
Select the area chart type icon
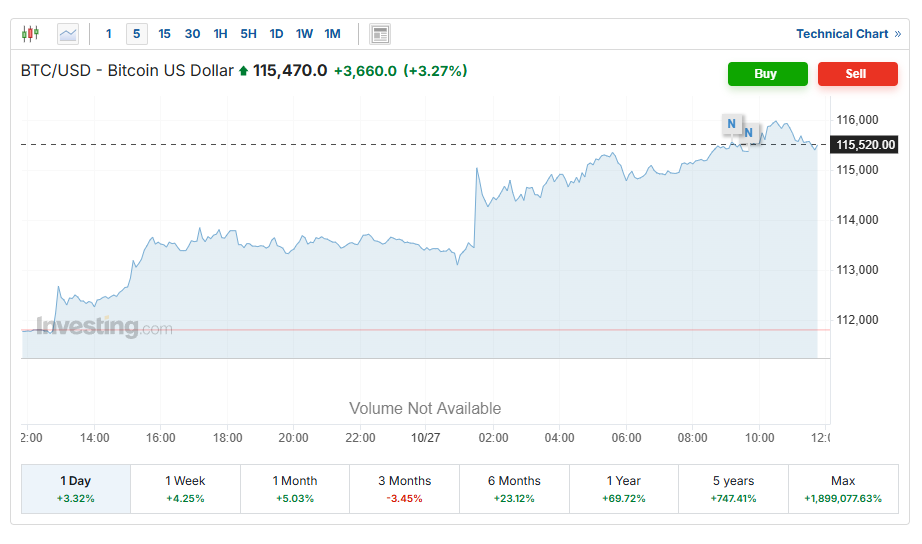pos(68,34)
